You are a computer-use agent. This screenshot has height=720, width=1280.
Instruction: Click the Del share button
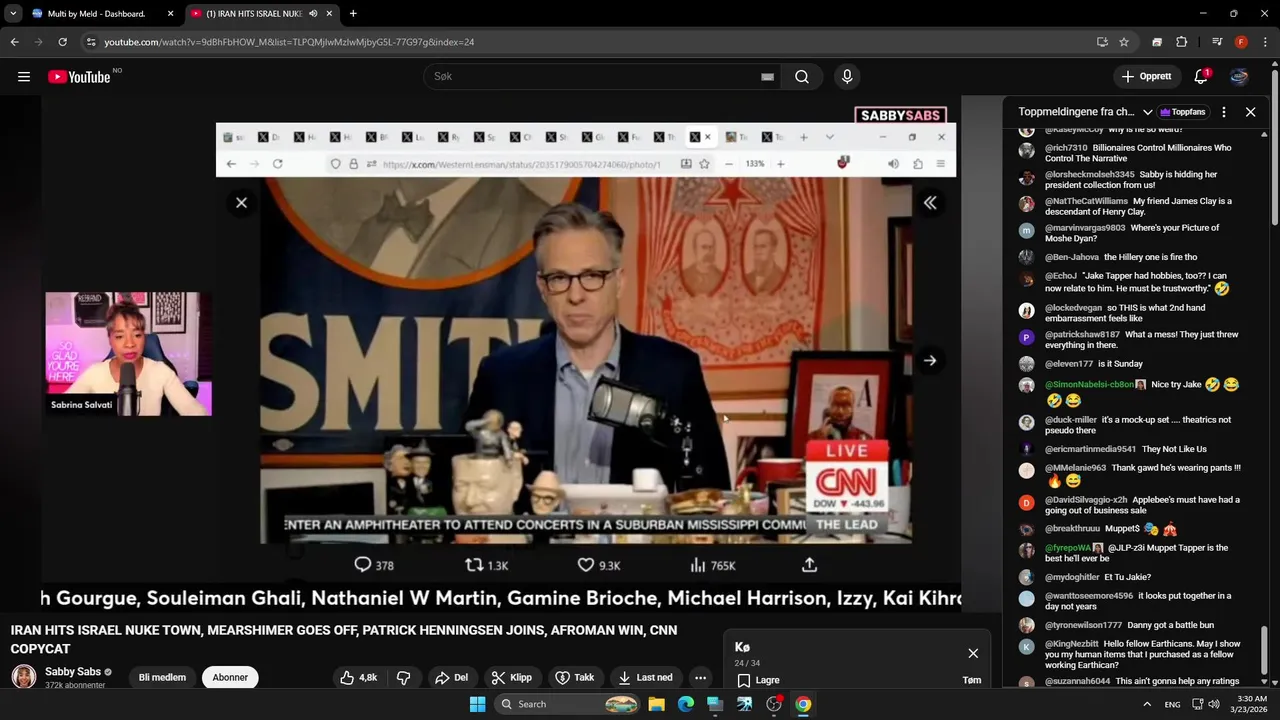451,677
